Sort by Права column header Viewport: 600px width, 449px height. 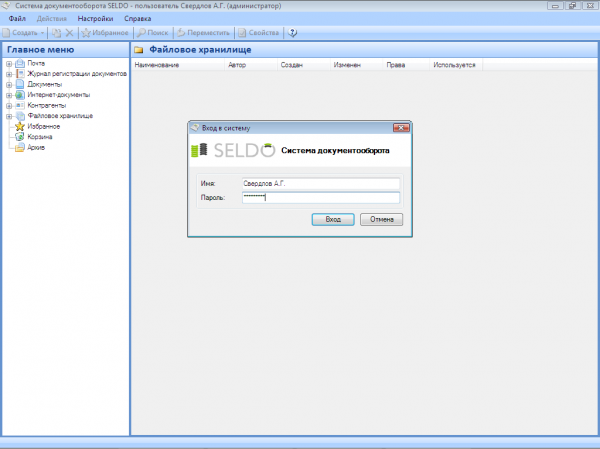pyautogui.click(x=406, y=65)
